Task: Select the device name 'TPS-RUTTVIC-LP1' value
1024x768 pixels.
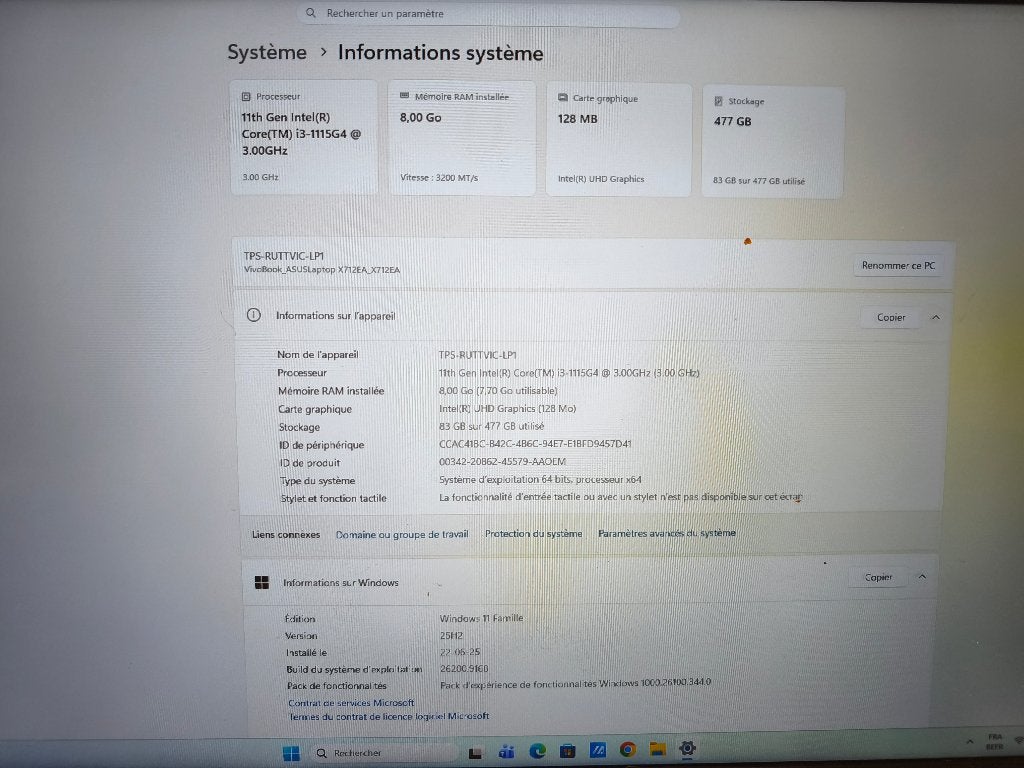Action: pos(477,355)
